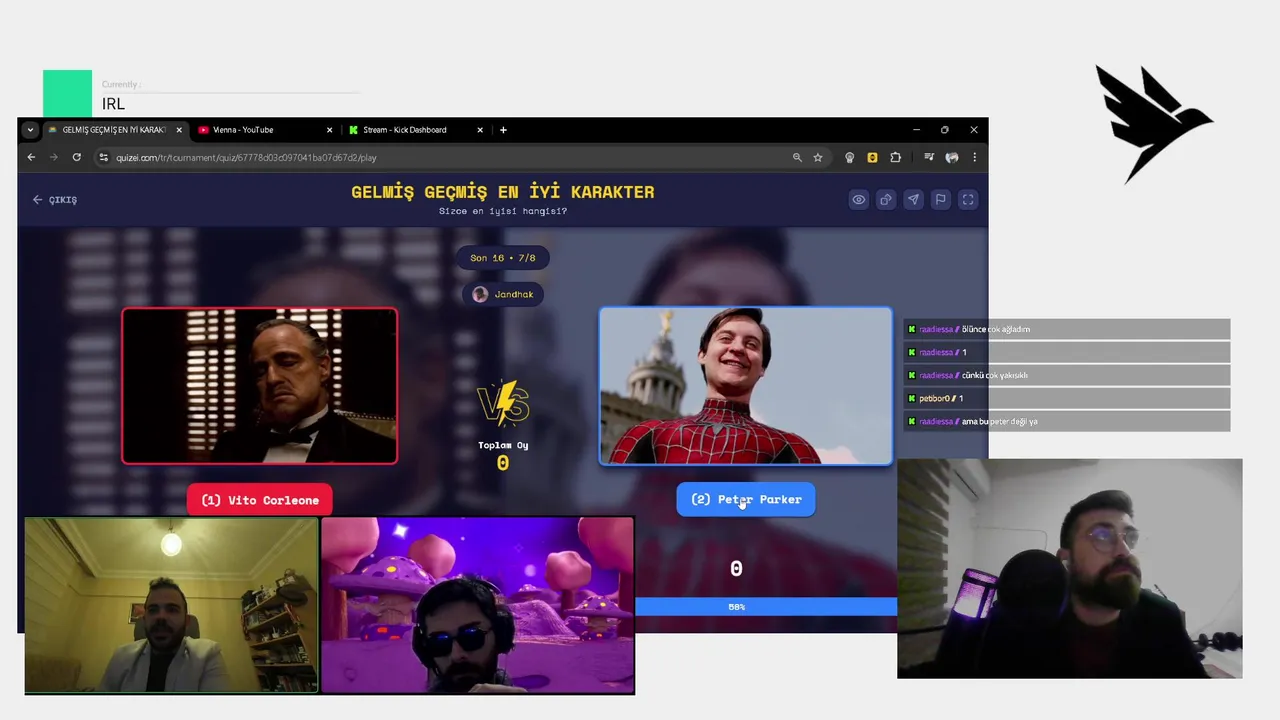The width and height of the screenshot is (1280, 720).
Task: Reload the quizel.com page
Action: coord(77,157)
